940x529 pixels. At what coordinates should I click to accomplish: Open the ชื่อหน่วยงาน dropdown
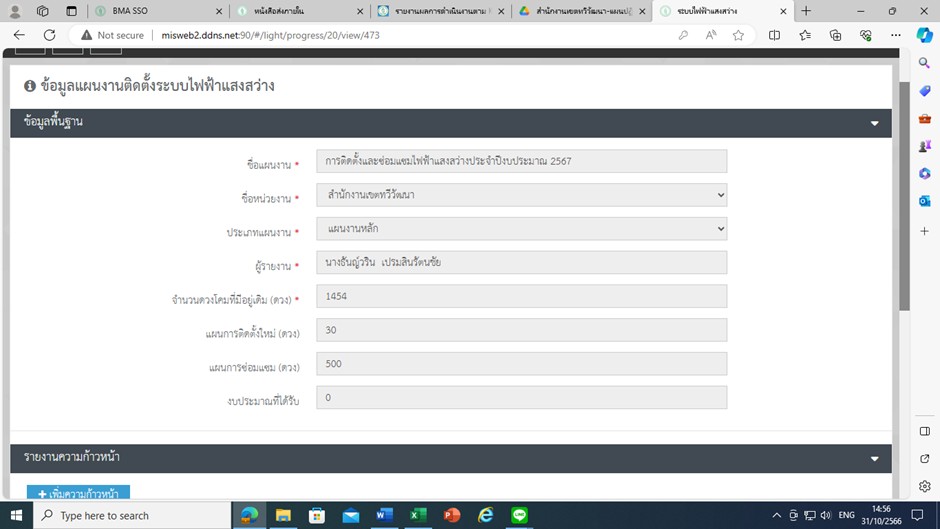tap(521, 194)
